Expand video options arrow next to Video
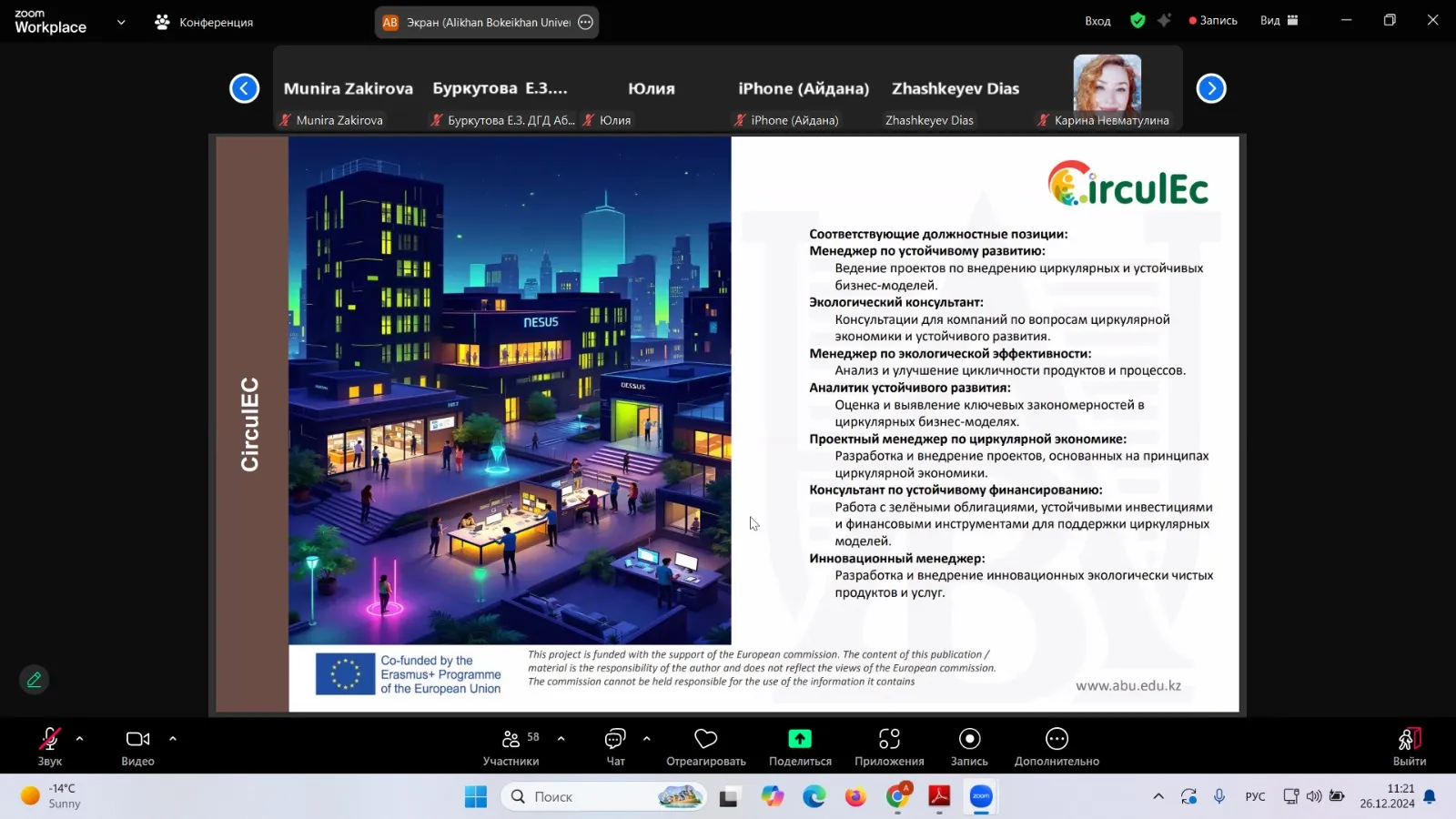 coord(173,739)
